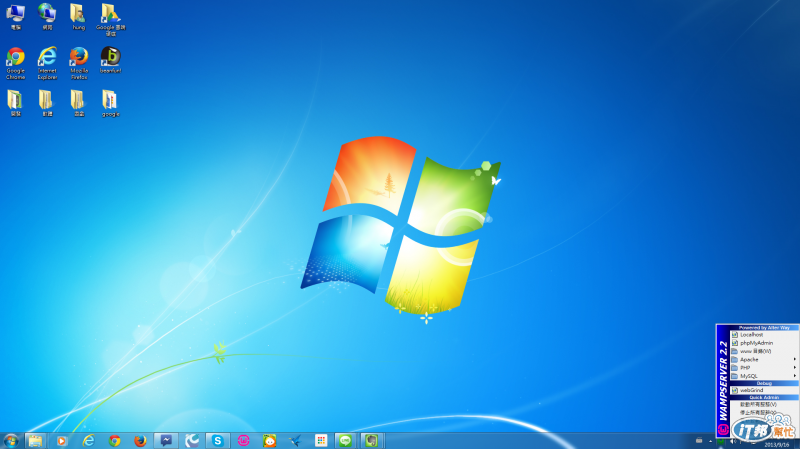Click the green WampServer tray icon
The width and height of the screenshot is (800, 449).
[721, 441]
